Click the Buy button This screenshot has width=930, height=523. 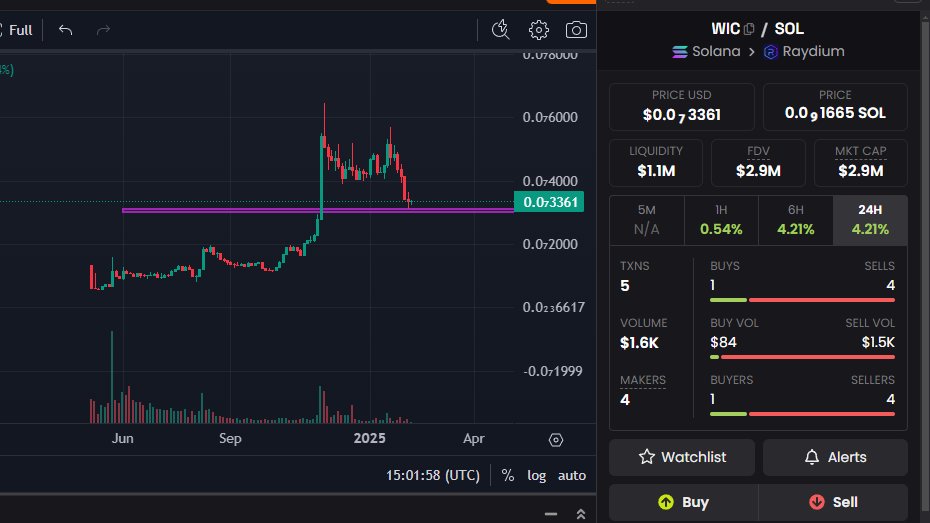[683, 502]
